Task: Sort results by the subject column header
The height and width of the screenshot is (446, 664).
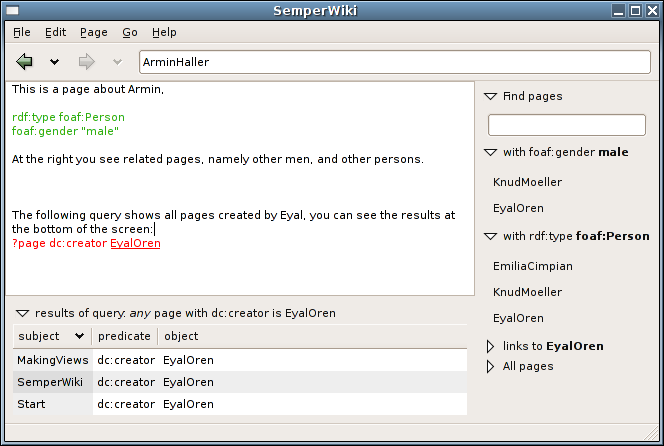Action: click(52, 336)
